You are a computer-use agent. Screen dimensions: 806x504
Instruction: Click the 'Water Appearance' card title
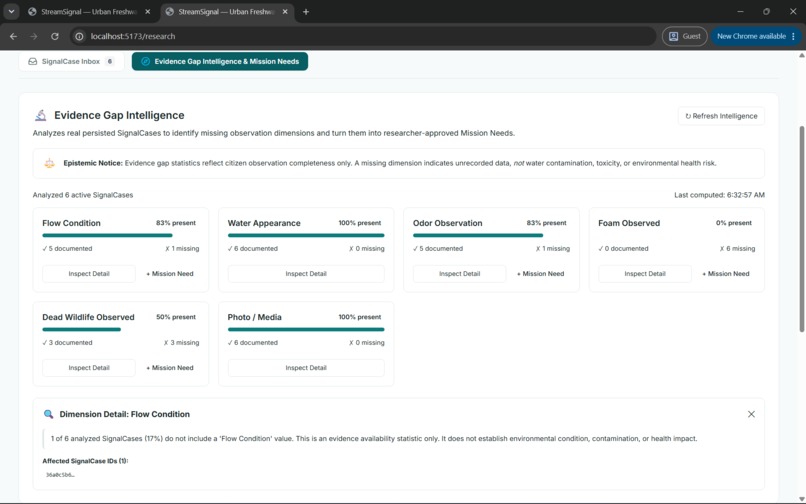pyautogui.click(x=264, y=223)
